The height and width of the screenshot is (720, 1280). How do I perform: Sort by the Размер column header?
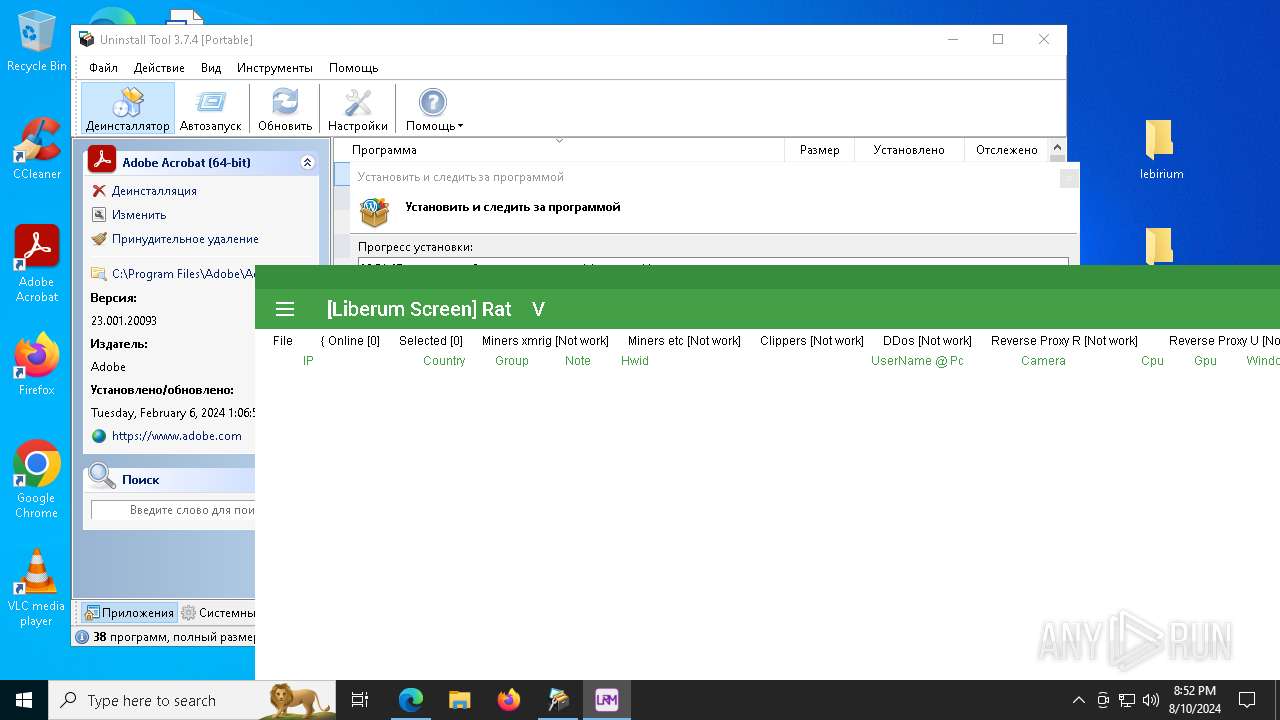[x=819, y=150]
